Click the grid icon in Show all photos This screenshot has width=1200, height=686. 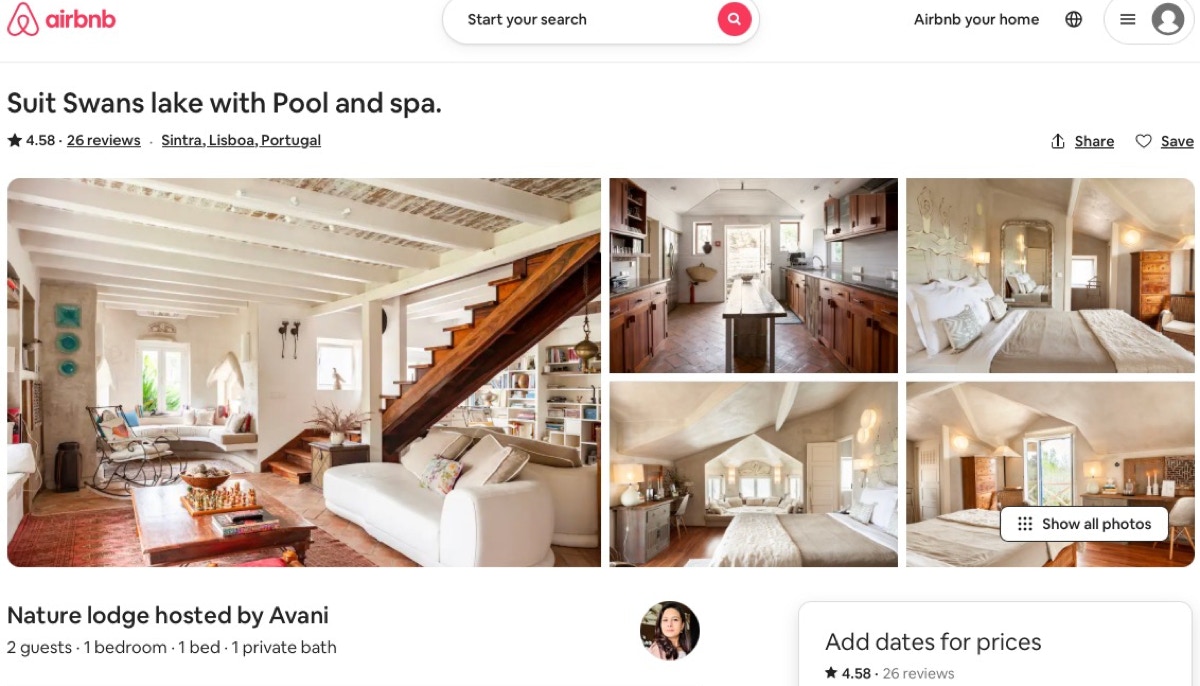(x=1025, y=524)
